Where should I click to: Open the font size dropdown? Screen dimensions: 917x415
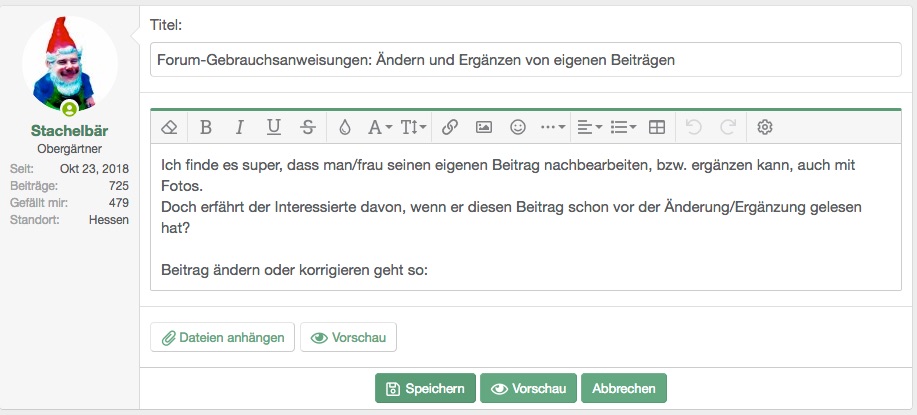413,127
